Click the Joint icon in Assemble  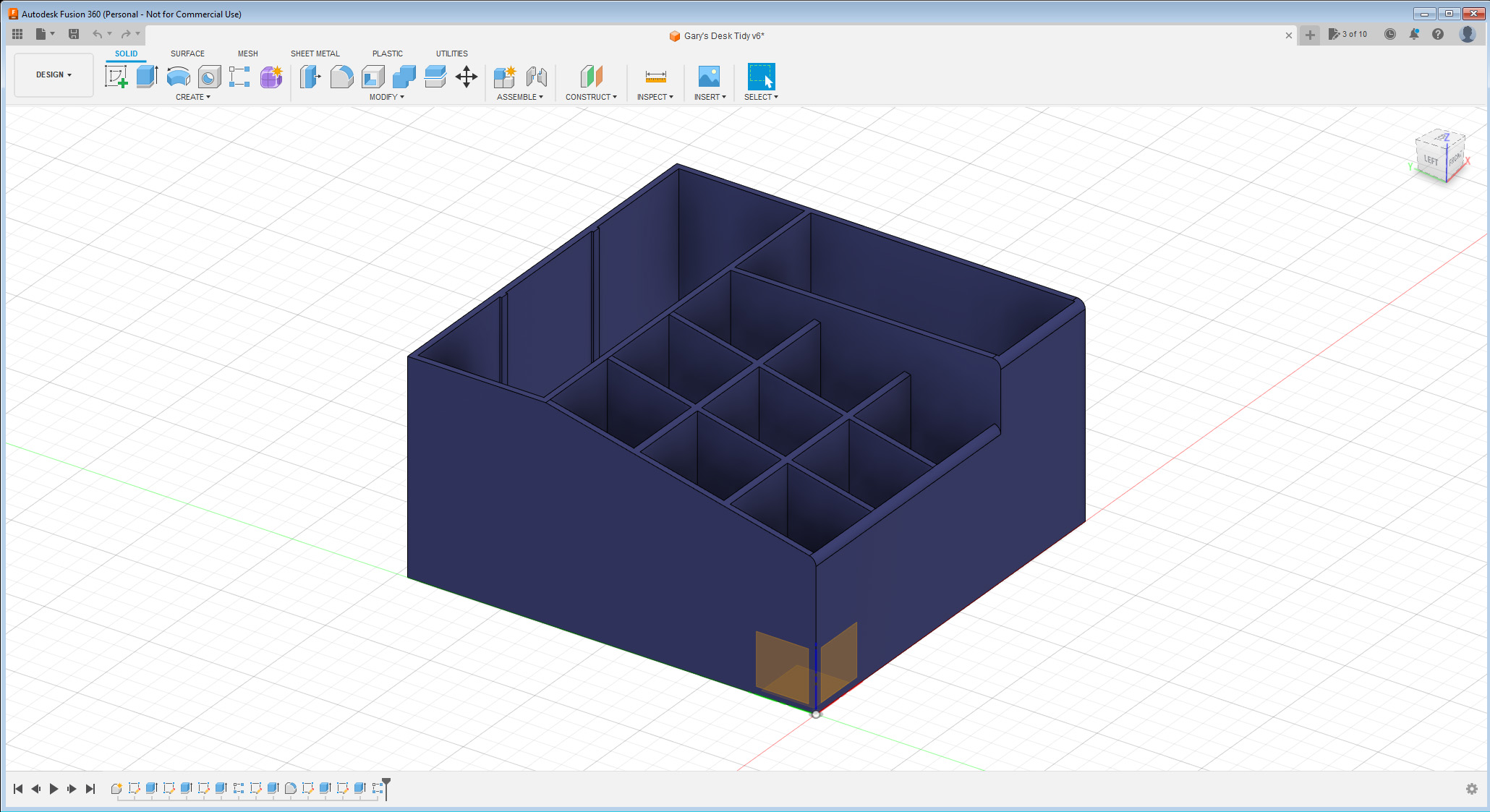[x=537, y=76]
